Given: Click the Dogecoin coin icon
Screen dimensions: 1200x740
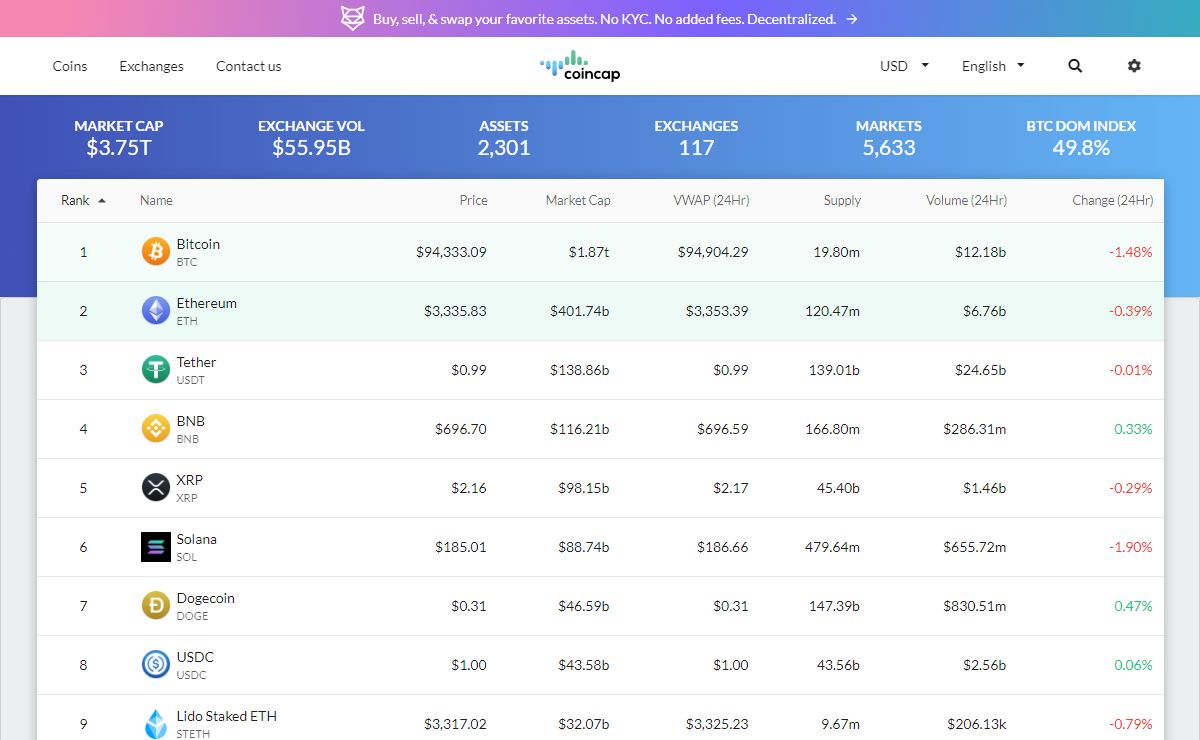Looking at the screenshot, I should tap(155, 606).
